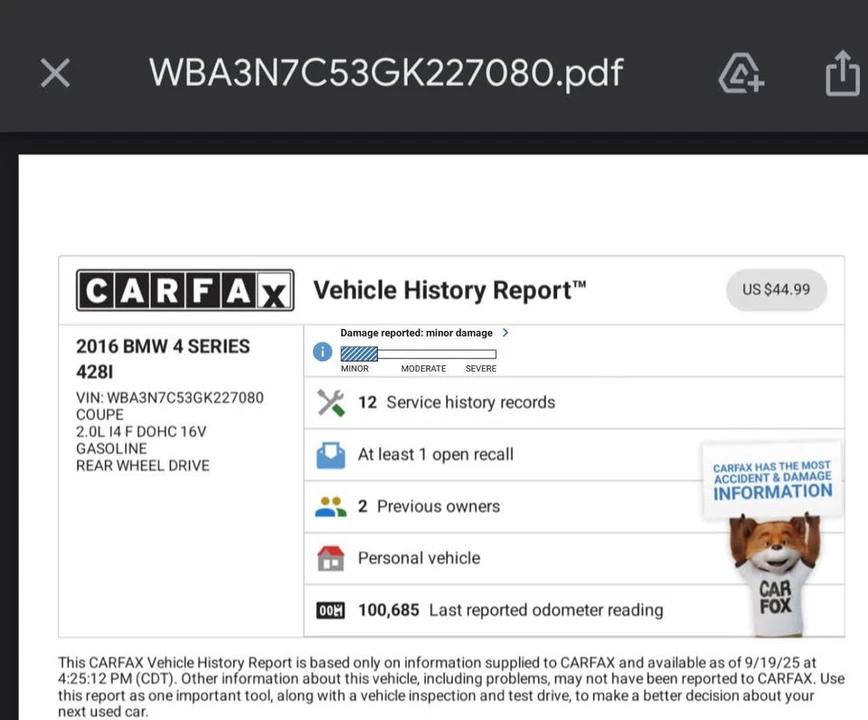Tap the add to Drive icon

pyautogui.click(x=741, y=73)
